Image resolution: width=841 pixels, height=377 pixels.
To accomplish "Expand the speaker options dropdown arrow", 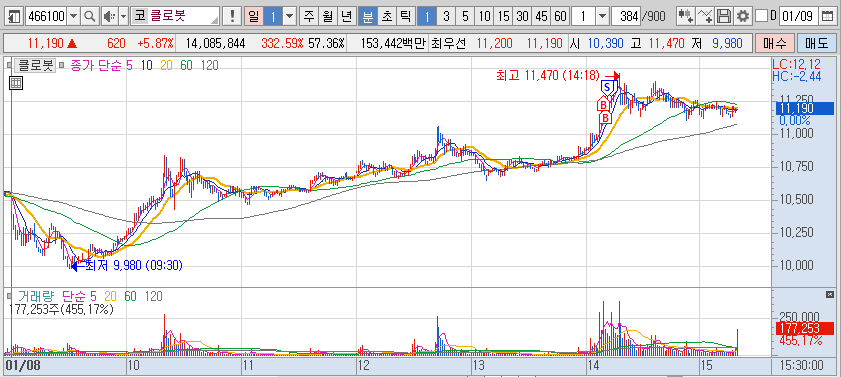I will coord(124,16).
